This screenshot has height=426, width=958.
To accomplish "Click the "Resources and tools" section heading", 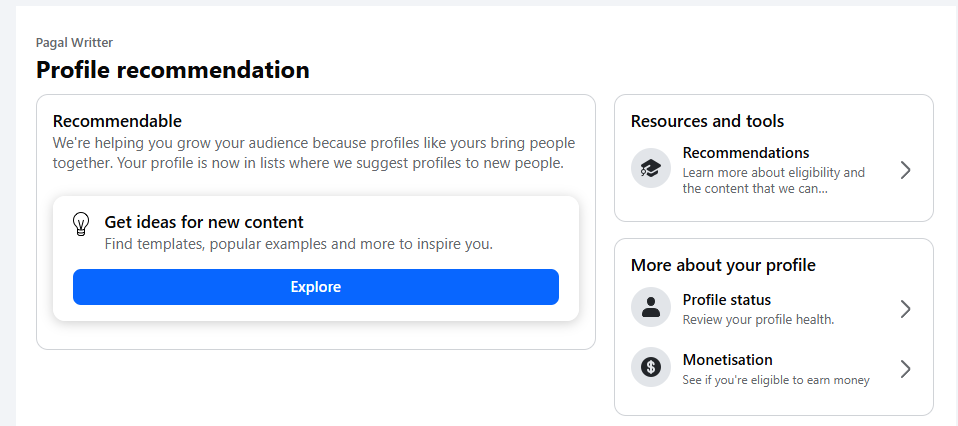I will [x=707, y=121].
